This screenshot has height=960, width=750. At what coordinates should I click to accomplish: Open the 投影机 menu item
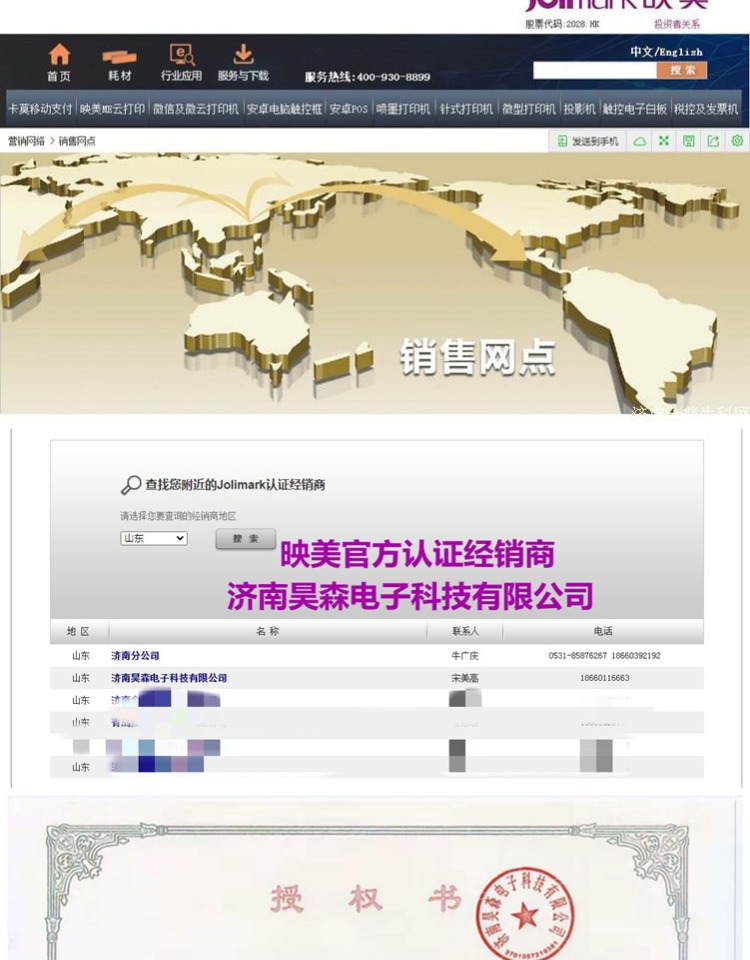pos(579,109)
